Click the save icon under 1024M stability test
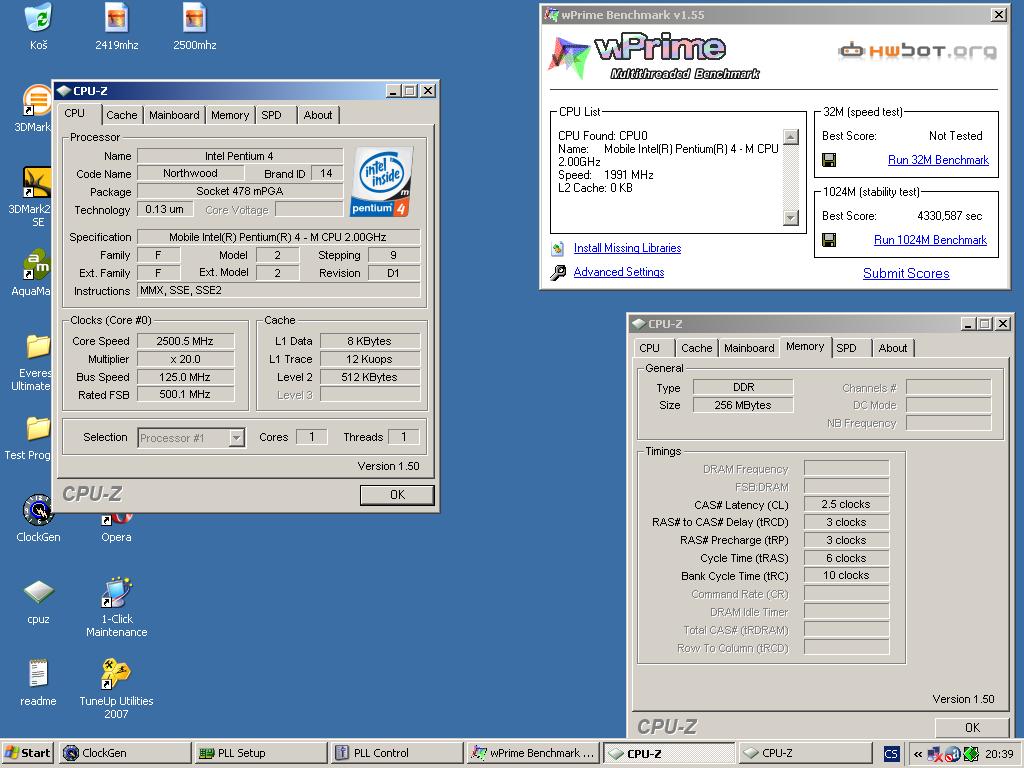 click(829, 240)
